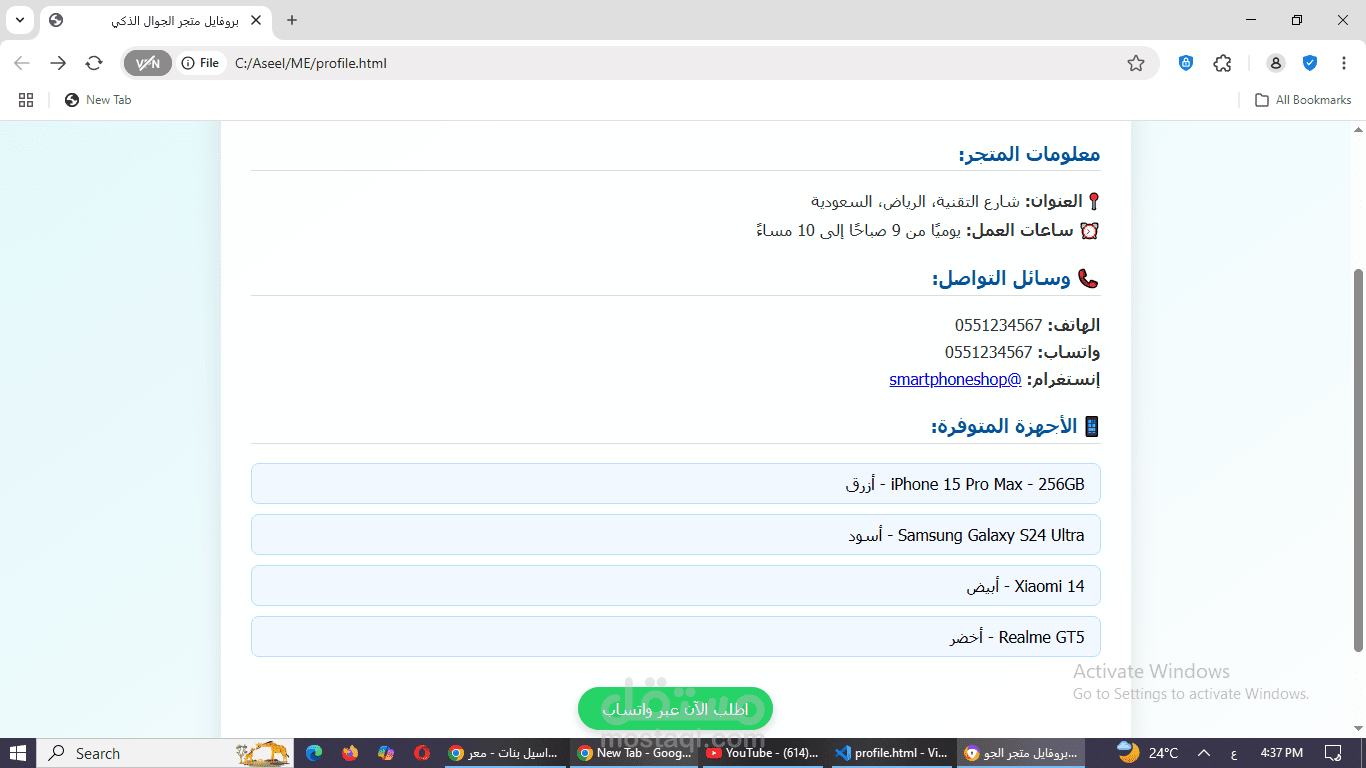The image size is (1366, 768).
Task: Click the phone number next to الهاتف
Action: point(998,325)
